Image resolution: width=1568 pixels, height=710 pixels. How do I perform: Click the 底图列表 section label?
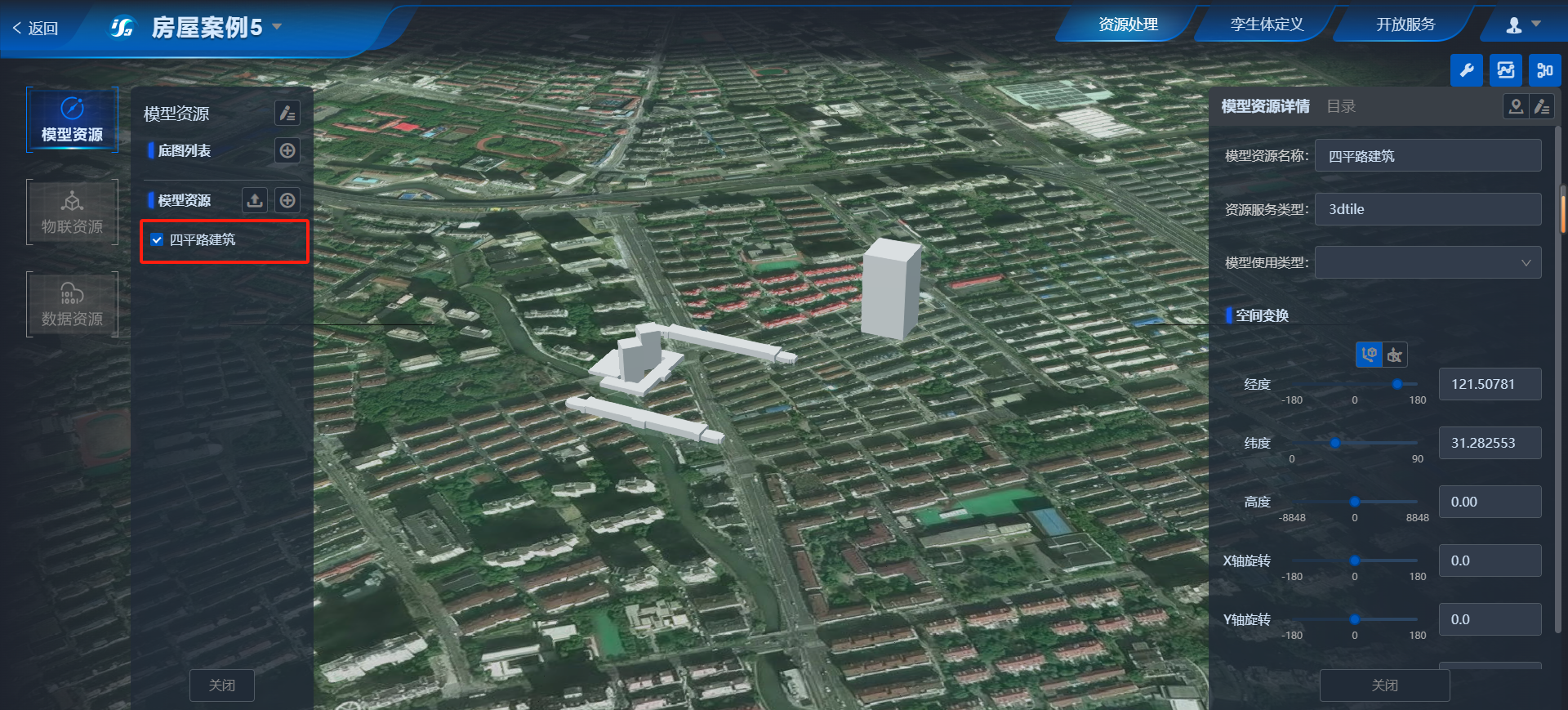point(185,150)
